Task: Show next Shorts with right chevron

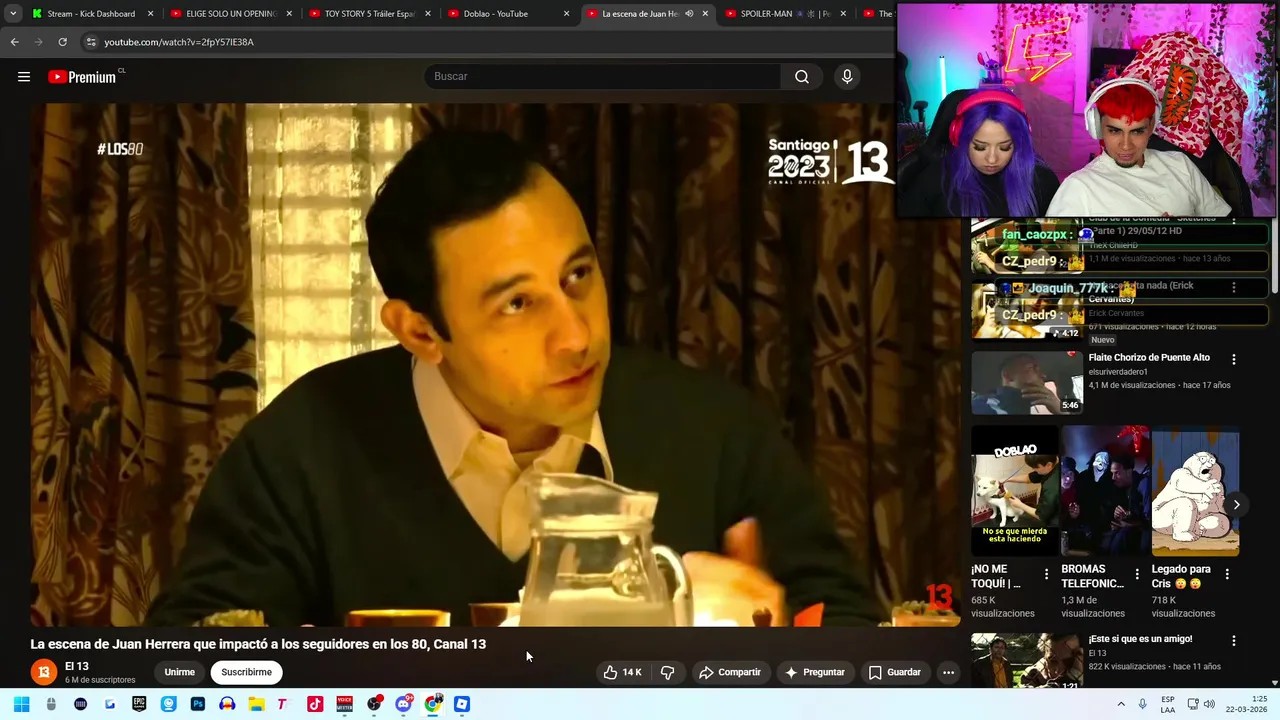Action: click(x=1236, y=505)
